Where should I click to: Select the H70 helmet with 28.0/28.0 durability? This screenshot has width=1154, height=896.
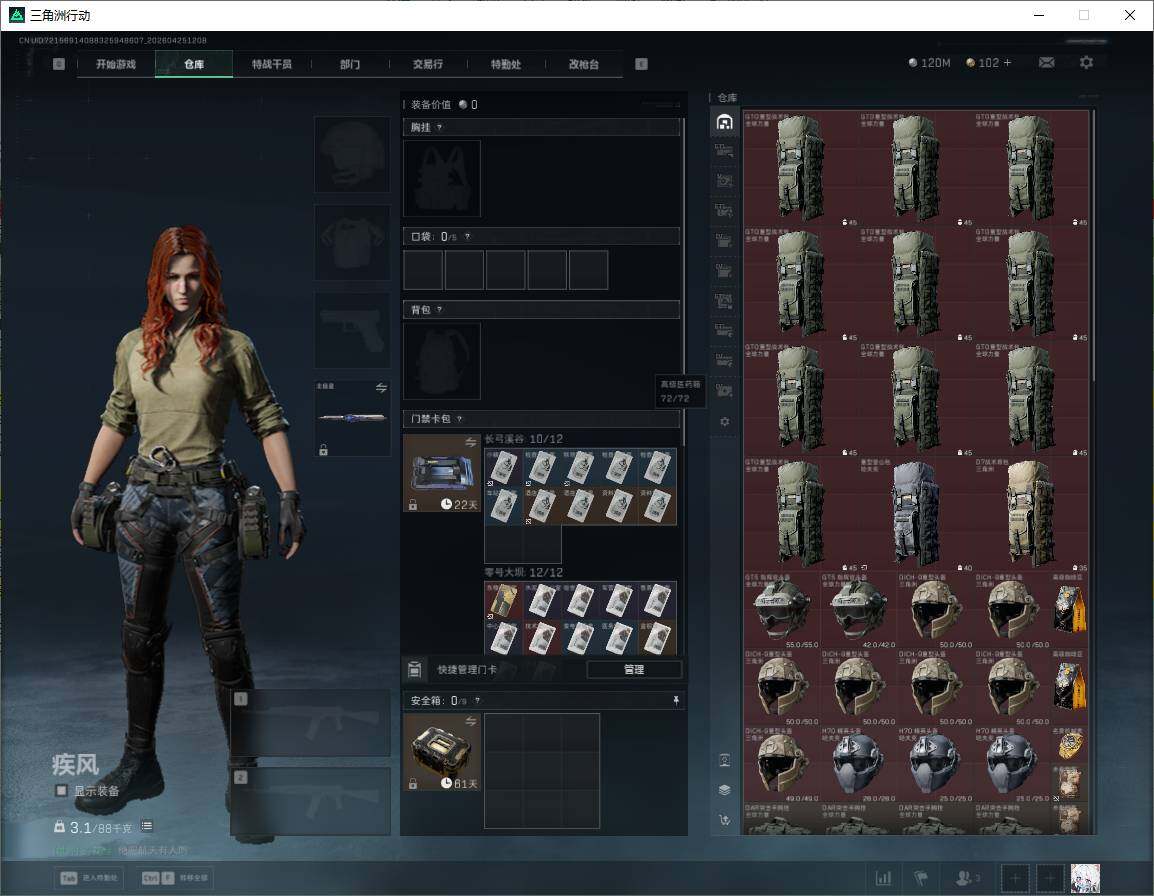point(858,764)
